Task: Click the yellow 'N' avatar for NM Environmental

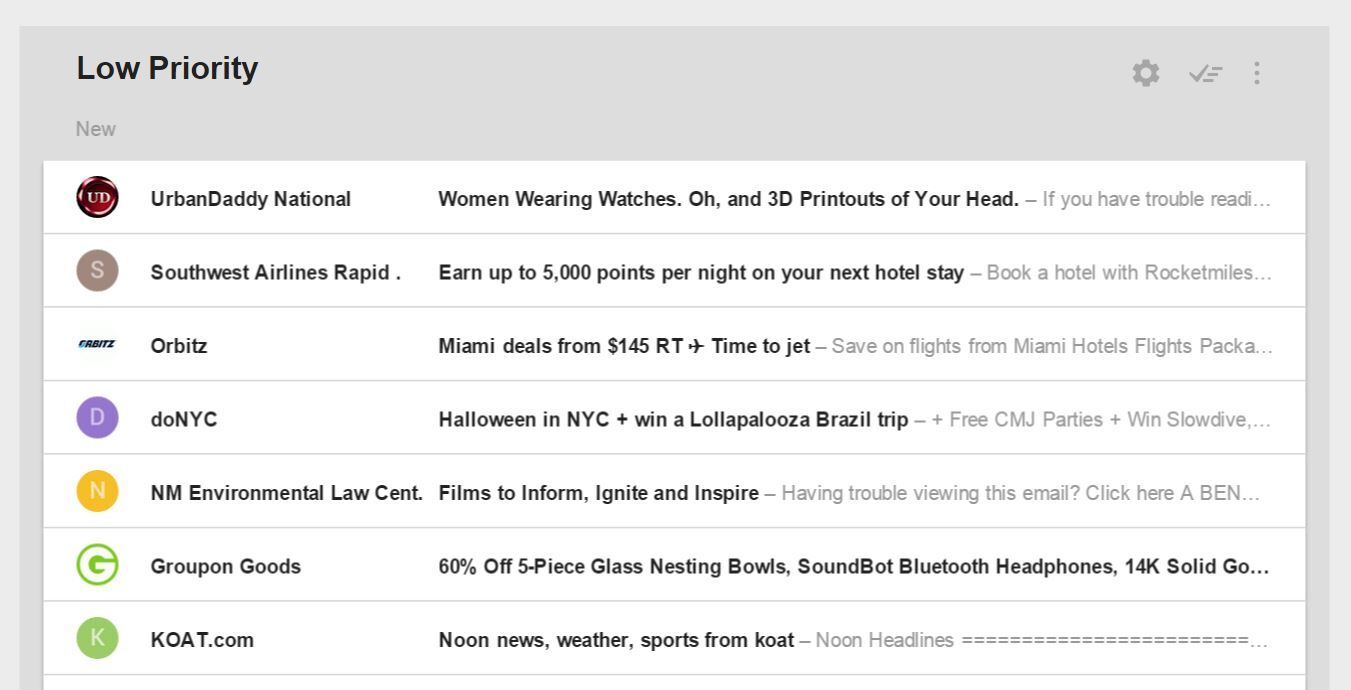Action: click(x=97, y=491)
